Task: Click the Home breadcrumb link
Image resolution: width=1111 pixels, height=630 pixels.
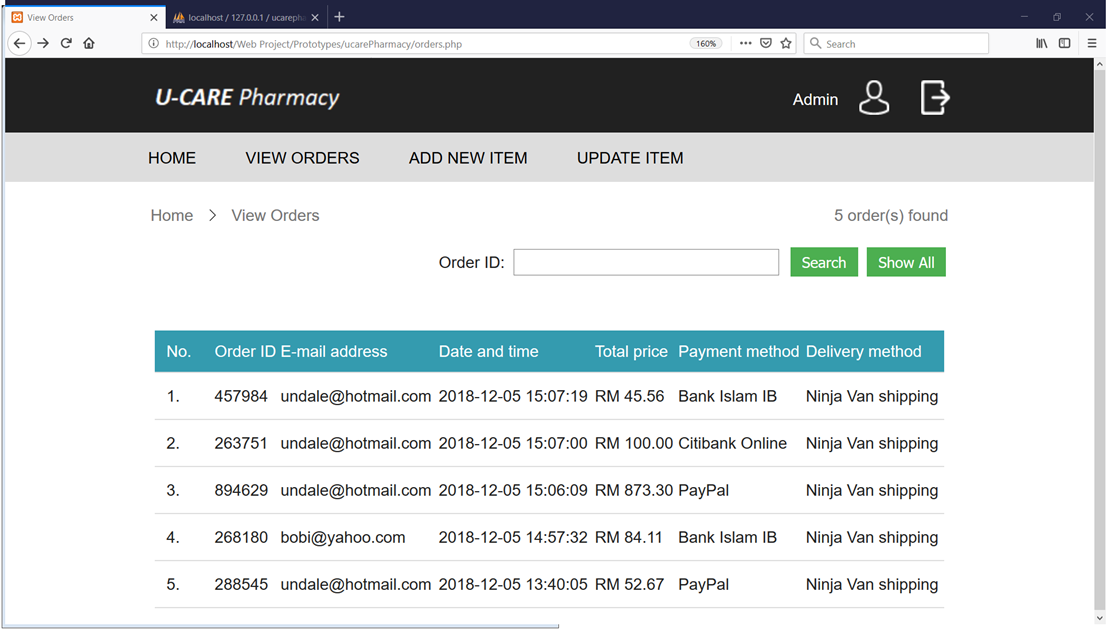Action: coord(171,215)
